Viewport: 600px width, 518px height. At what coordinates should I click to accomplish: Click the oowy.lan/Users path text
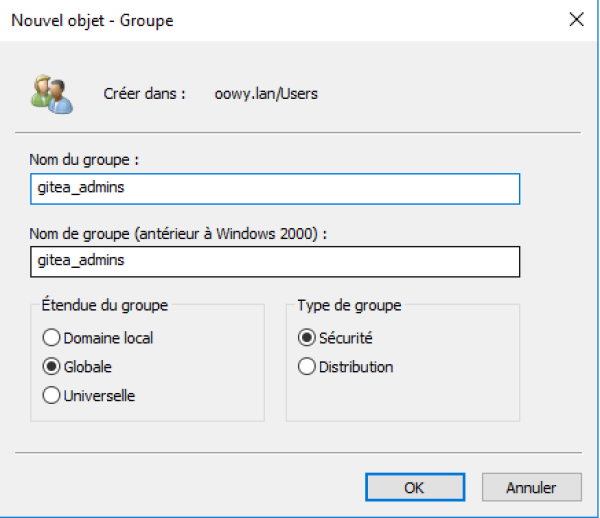click(x=266, y=95)
